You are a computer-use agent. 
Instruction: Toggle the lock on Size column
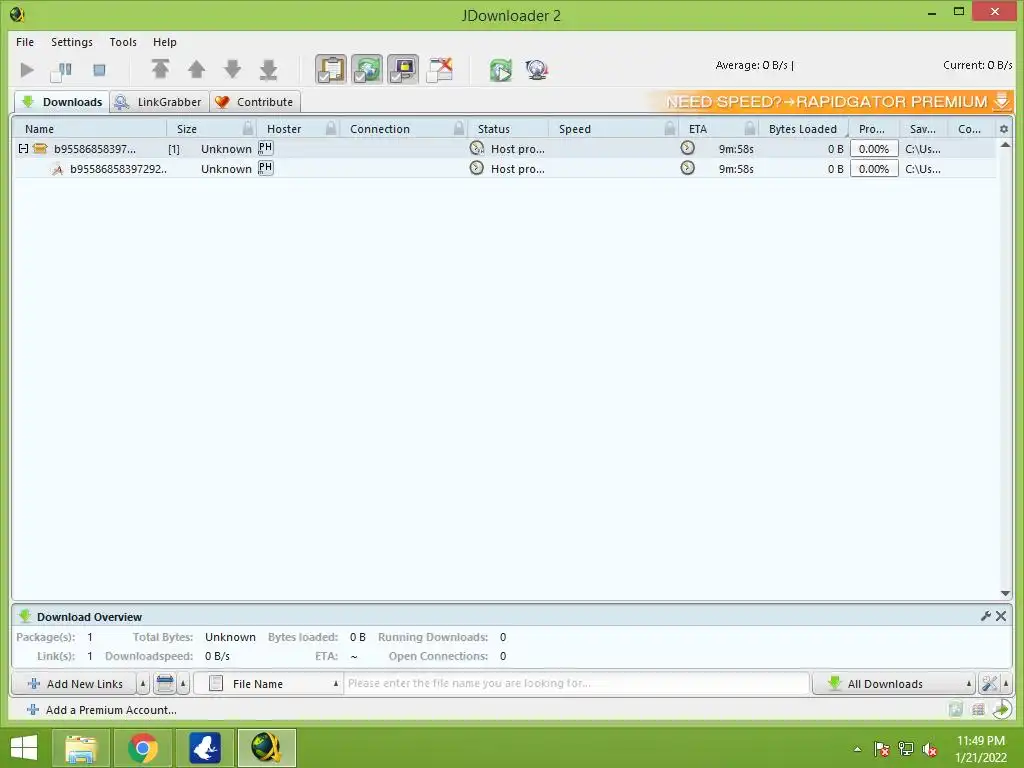tap(248, 128)
